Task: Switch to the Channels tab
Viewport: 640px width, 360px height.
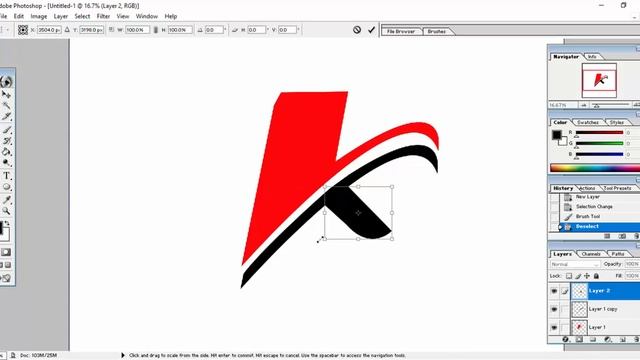Action: (591, 254)
